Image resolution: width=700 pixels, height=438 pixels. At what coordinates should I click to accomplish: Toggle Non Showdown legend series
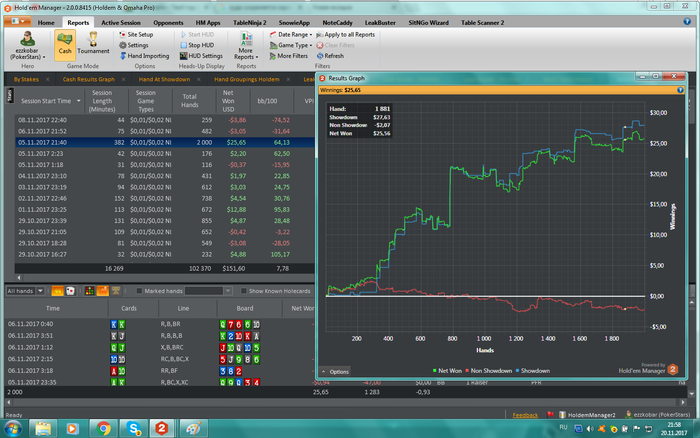(x=488, y=371)
